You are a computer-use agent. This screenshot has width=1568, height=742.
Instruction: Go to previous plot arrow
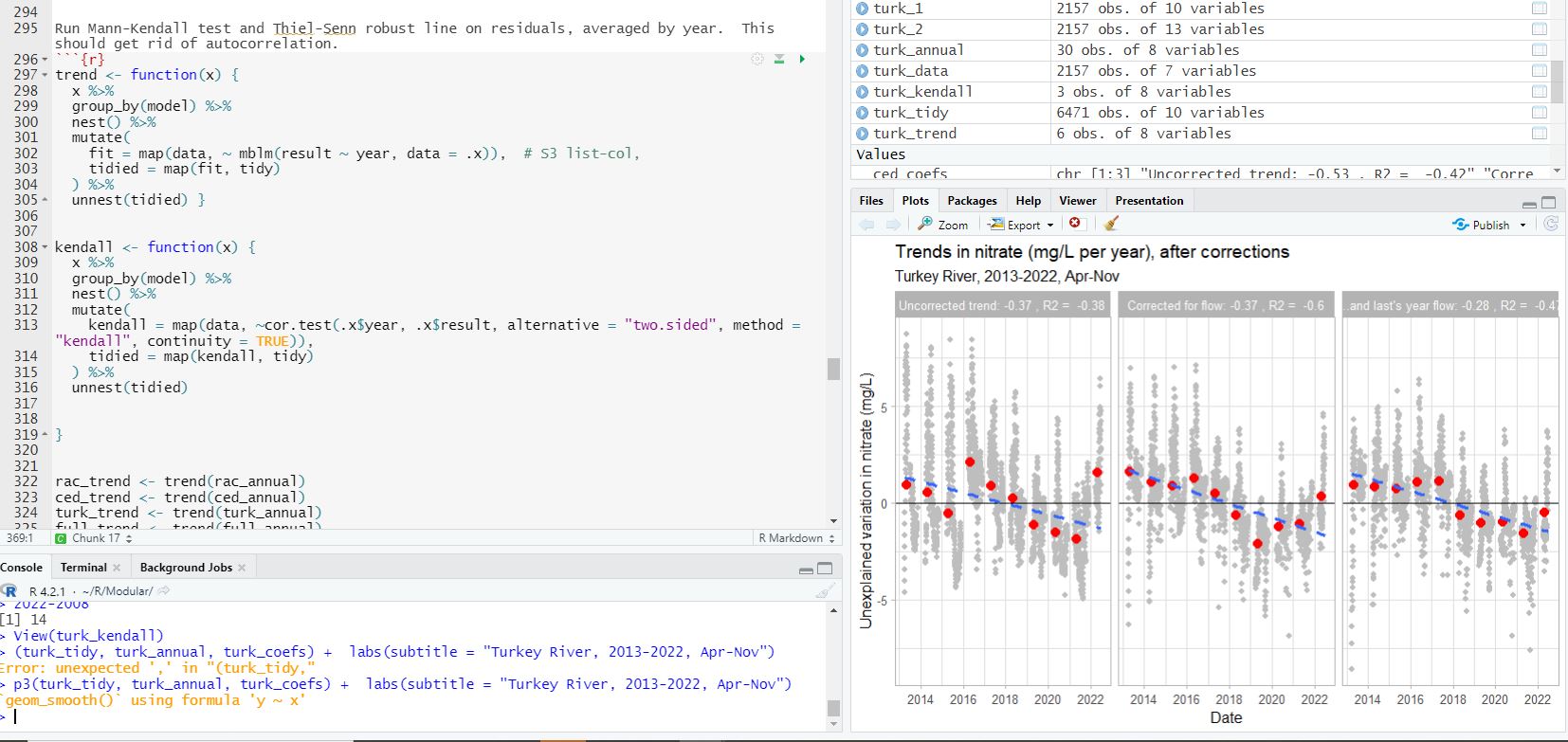866,225
